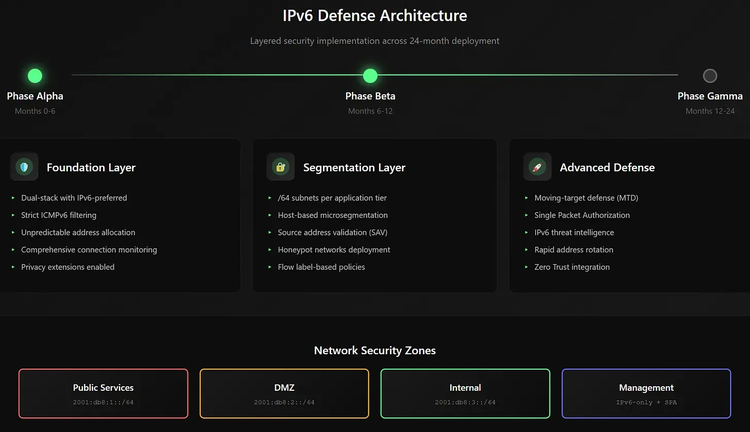750x432 pixels.
Task: Select the Phase Beta timeline dot
Action: 370,75
